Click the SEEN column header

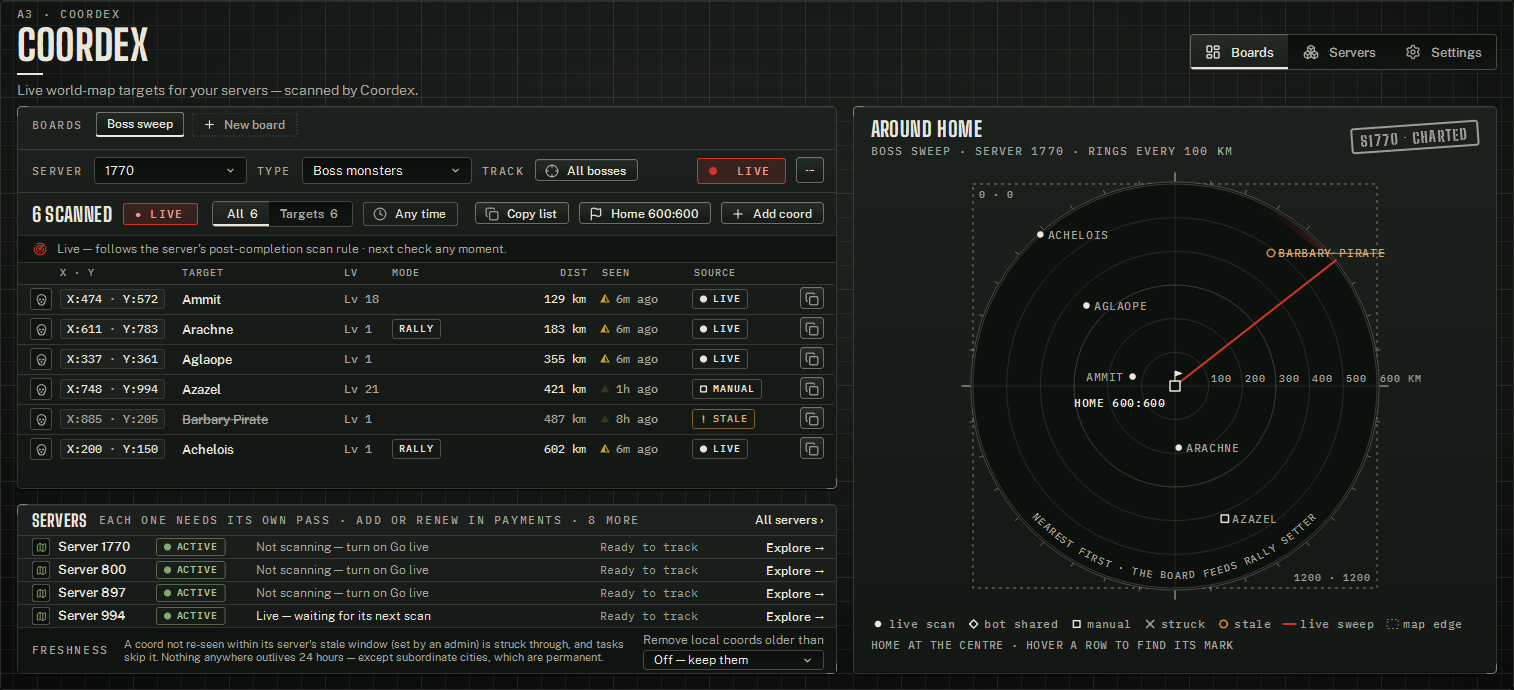tap(616, 272)
